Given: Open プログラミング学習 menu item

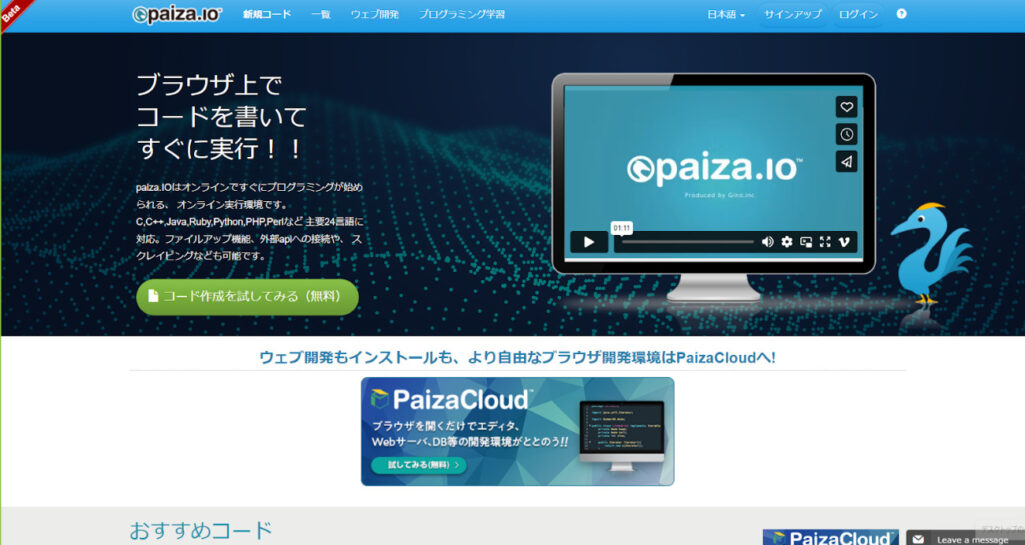Looking at the screenshot, I should coord(462,14).
